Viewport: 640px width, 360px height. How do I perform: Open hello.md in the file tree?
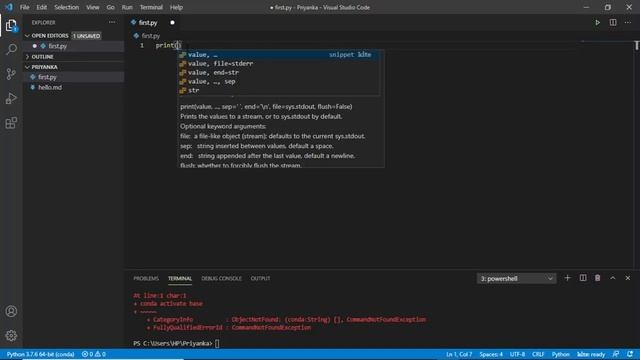pos(73,87)
